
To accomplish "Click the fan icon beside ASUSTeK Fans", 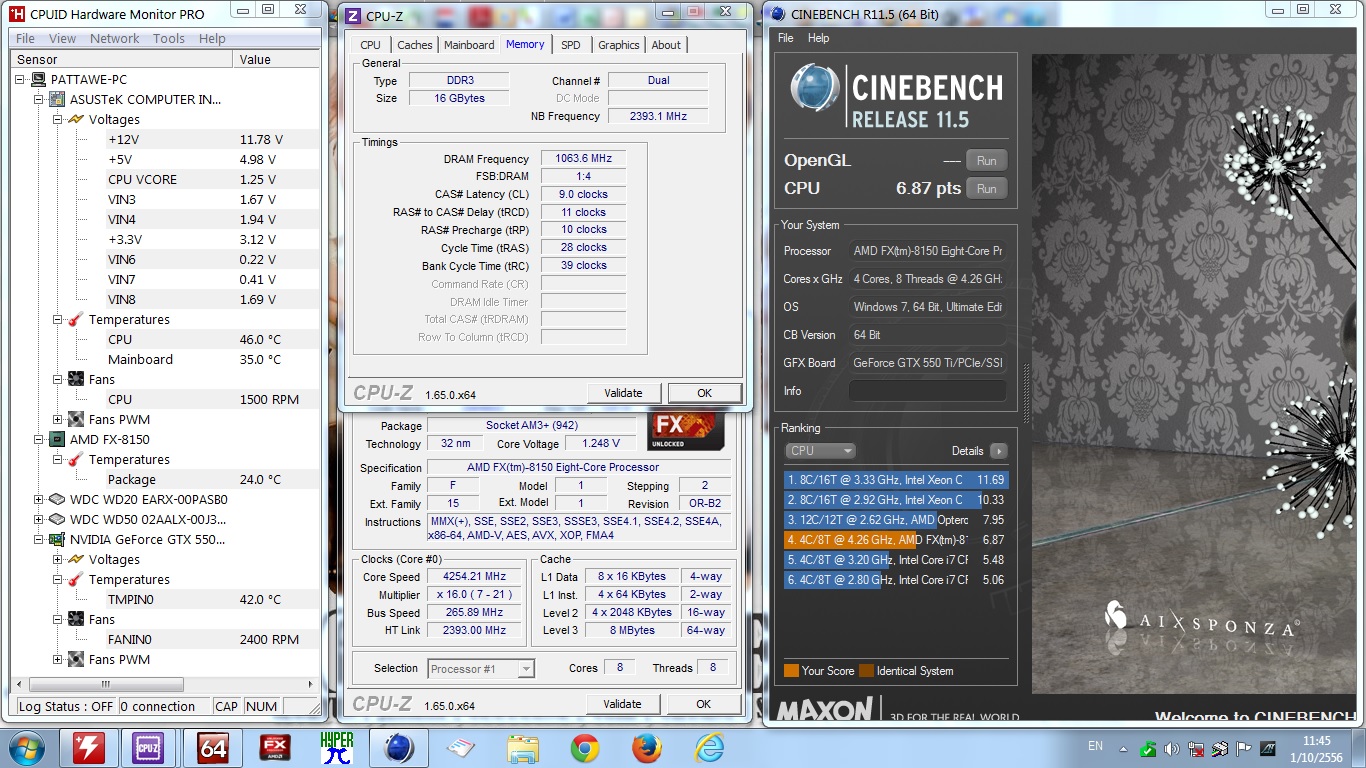I will pos(76,379).
